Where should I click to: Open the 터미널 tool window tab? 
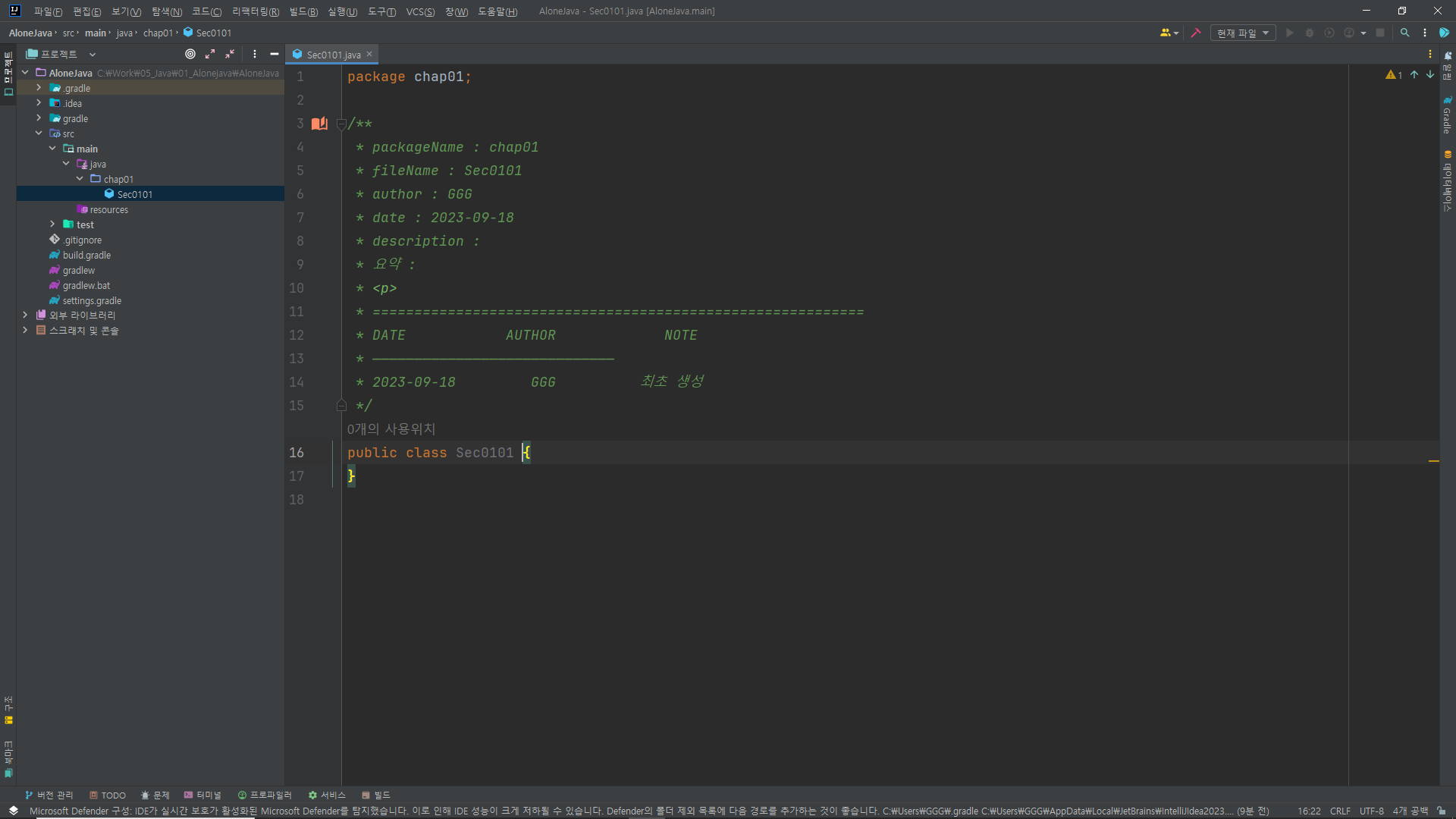202,795
